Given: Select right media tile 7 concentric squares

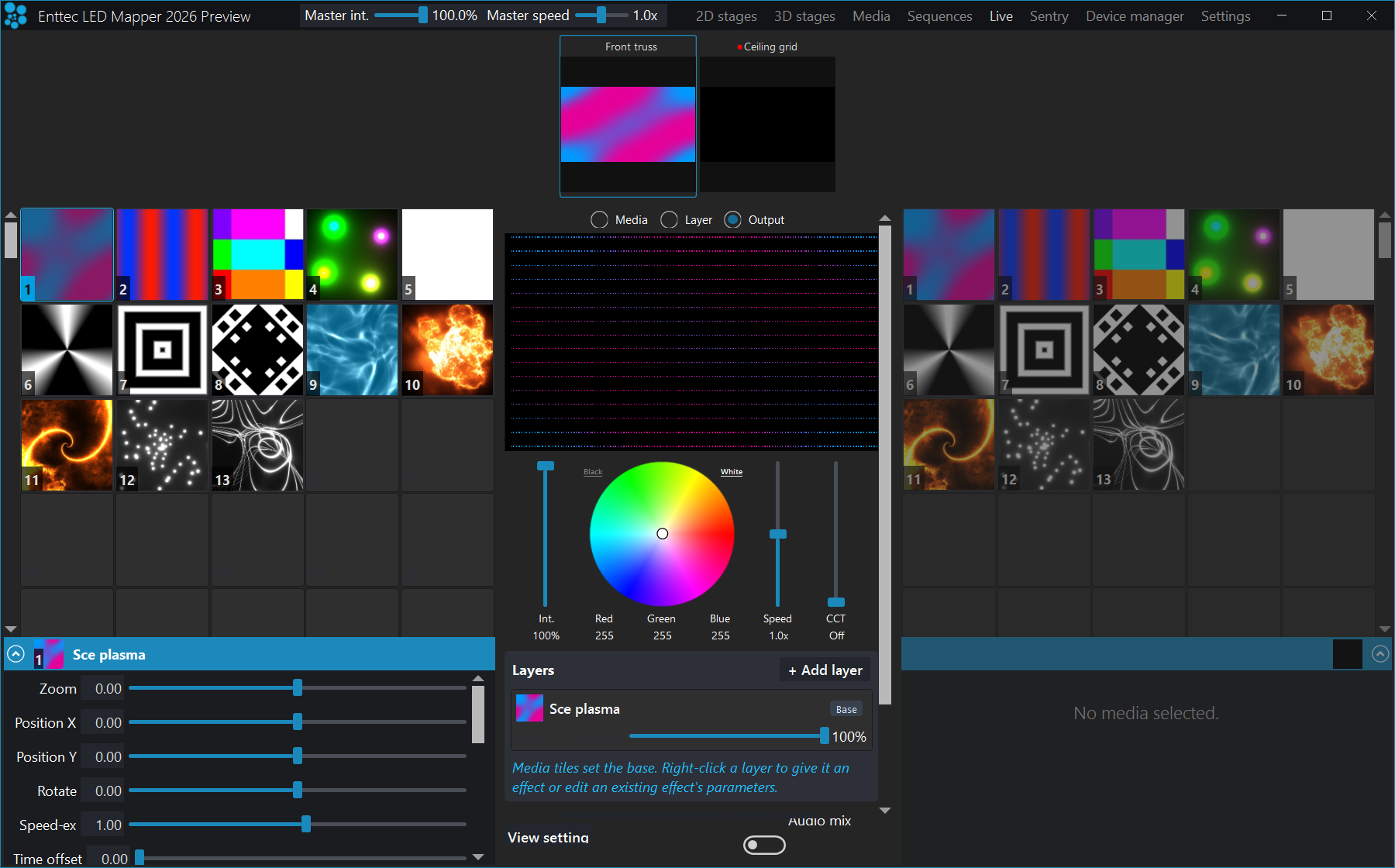Looking at the screenshot, I should [x=1044, y=350].
